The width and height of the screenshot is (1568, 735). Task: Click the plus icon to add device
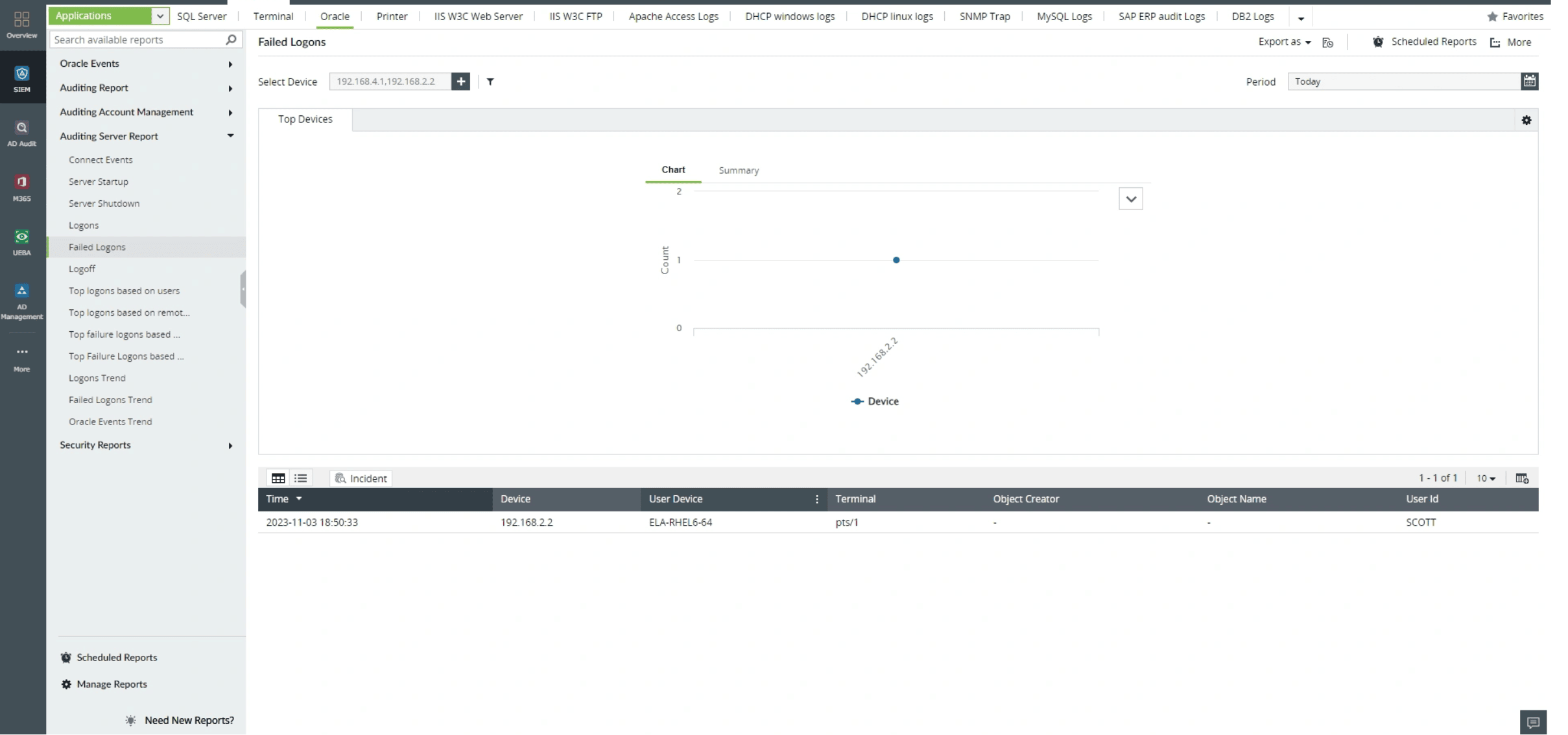pyautogui.click(x=460, y=82)
